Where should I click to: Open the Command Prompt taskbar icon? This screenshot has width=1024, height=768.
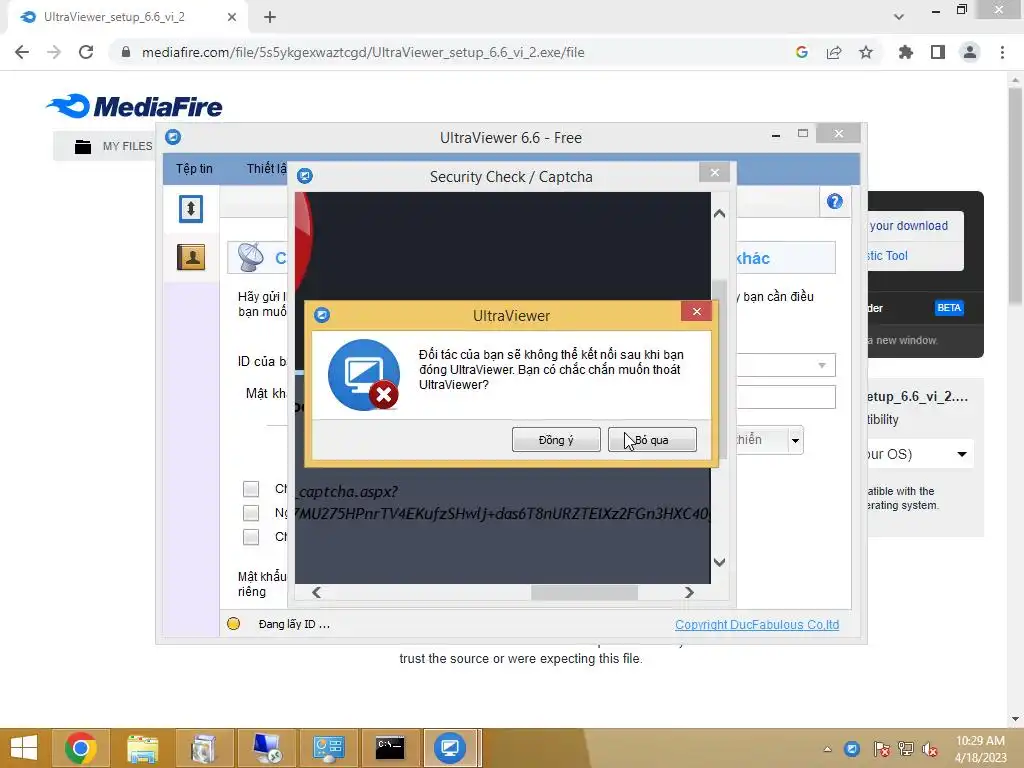390,748
